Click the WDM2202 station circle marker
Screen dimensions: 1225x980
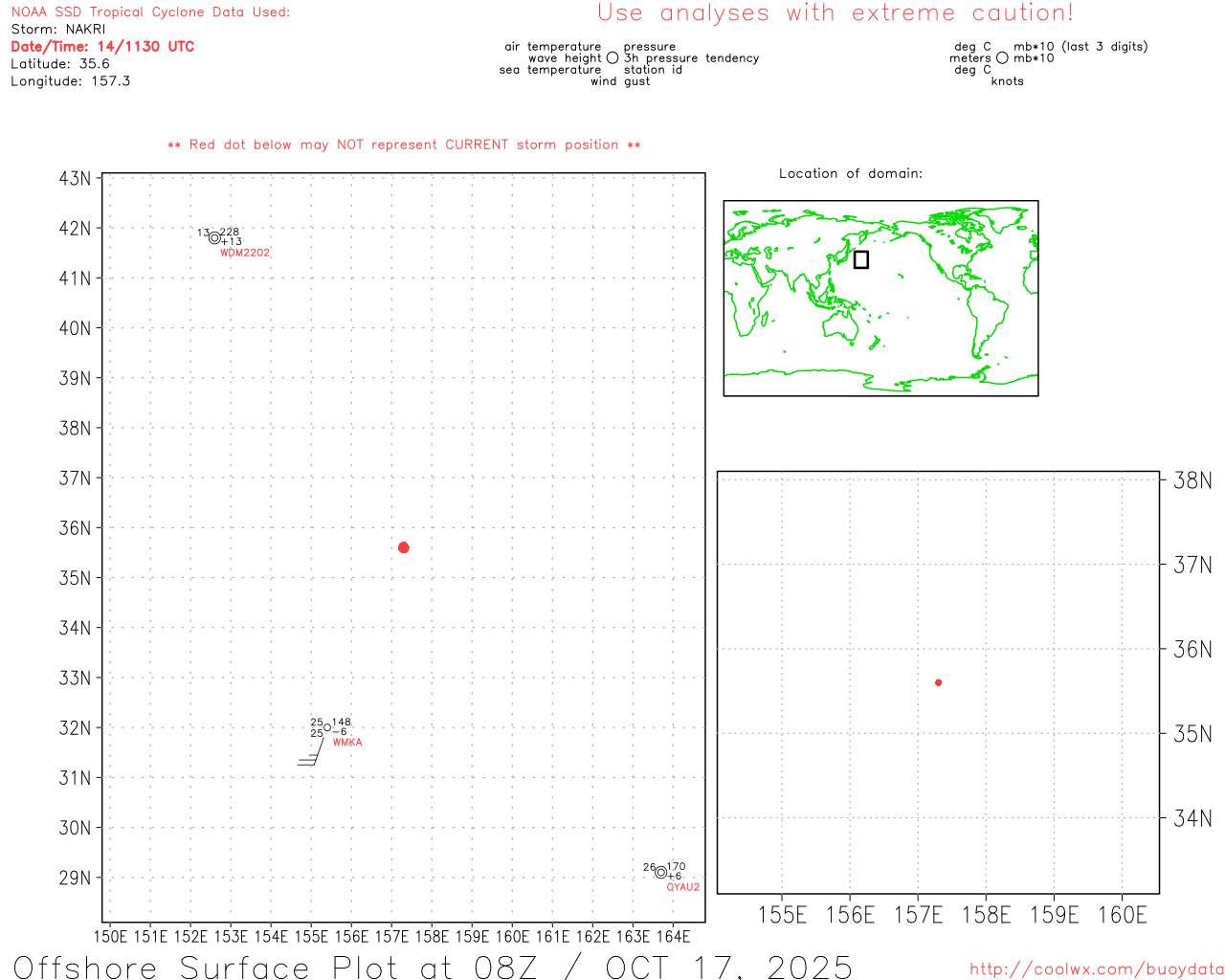(x=214, y=238)
